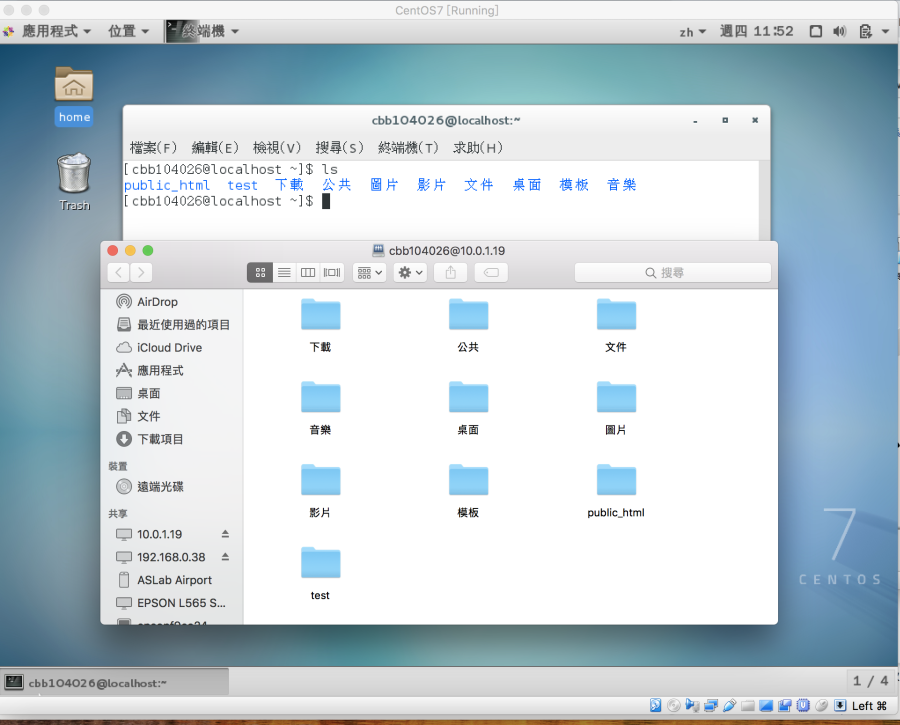Open the Finder action gear menu
The image size is (900, 725).
tap(410, 272)
